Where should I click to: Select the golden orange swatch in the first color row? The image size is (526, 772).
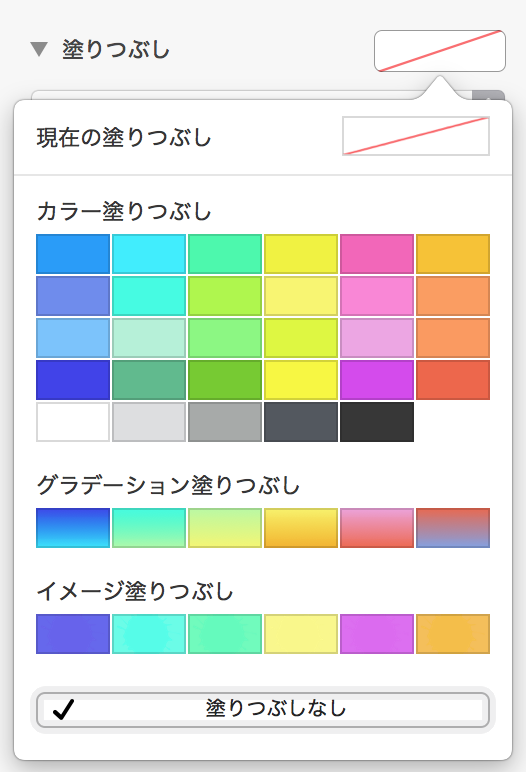[453, 254]
